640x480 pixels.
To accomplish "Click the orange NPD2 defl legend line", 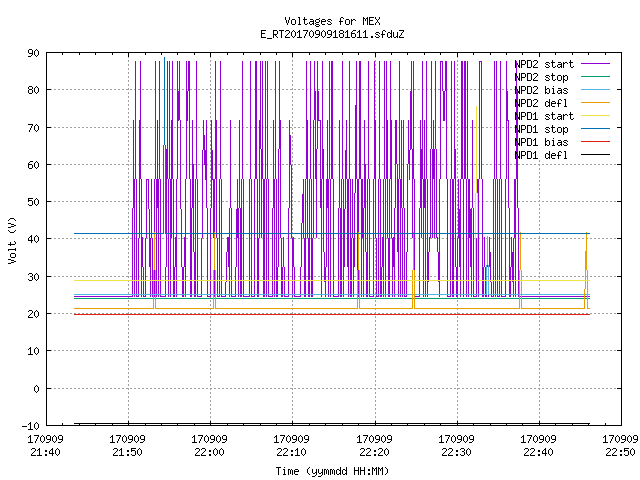I will pyautogui.click(x=595, y=103).
